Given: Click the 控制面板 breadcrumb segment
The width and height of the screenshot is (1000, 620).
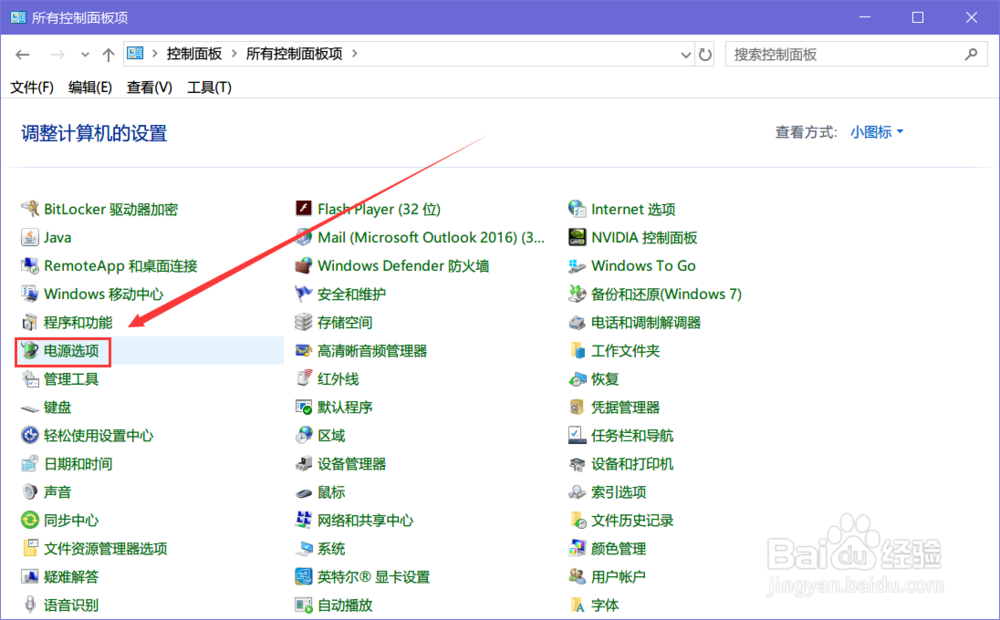Looking at the screenshot, I should 194,54.
